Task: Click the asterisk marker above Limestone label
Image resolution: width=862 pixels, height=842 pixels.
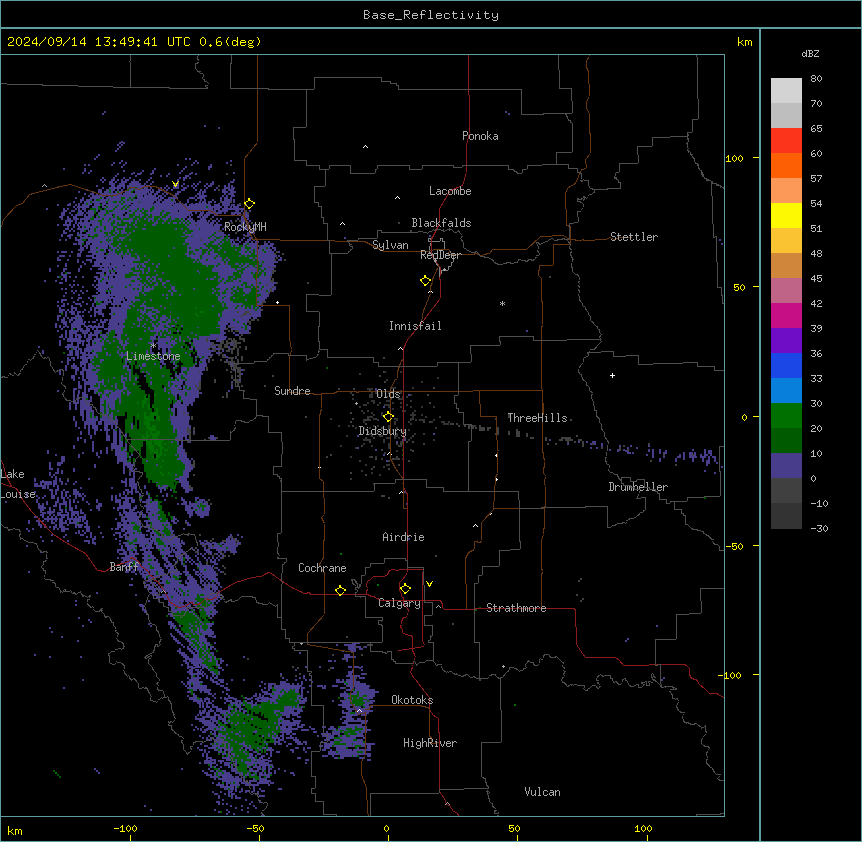Action: pyautogui.click(x=153, y=345)
